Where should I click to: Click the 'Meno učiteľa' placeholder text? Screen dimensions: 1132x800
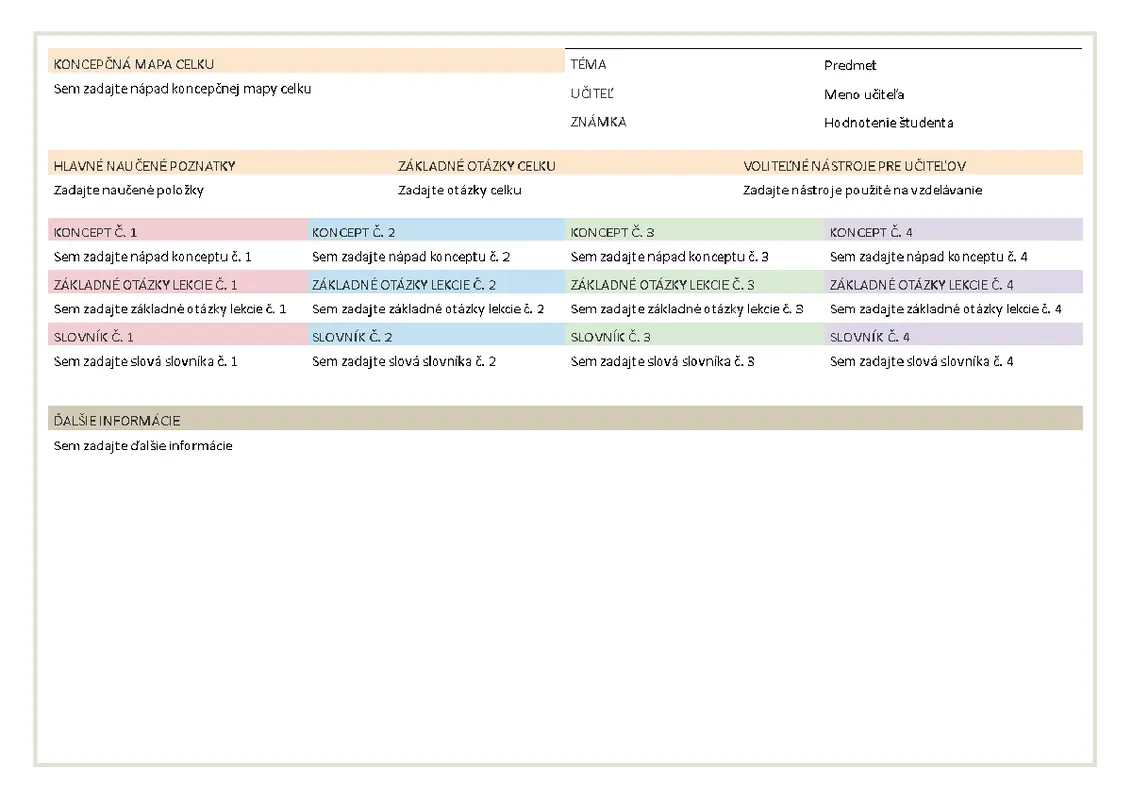864,95
